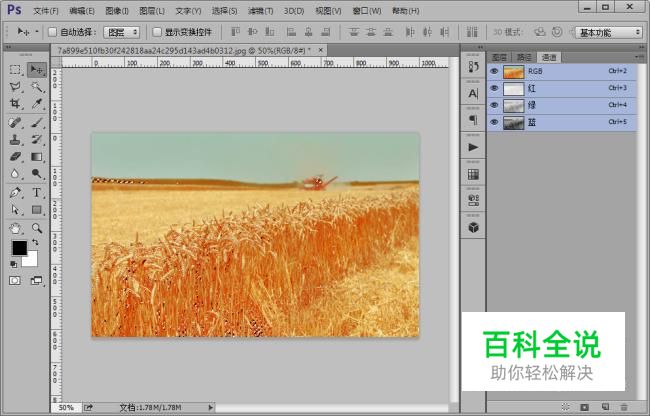Click the 50% zoom level field
Image resolution: width=650 pixels, height=416 pixels.
(x=65, y=408)
